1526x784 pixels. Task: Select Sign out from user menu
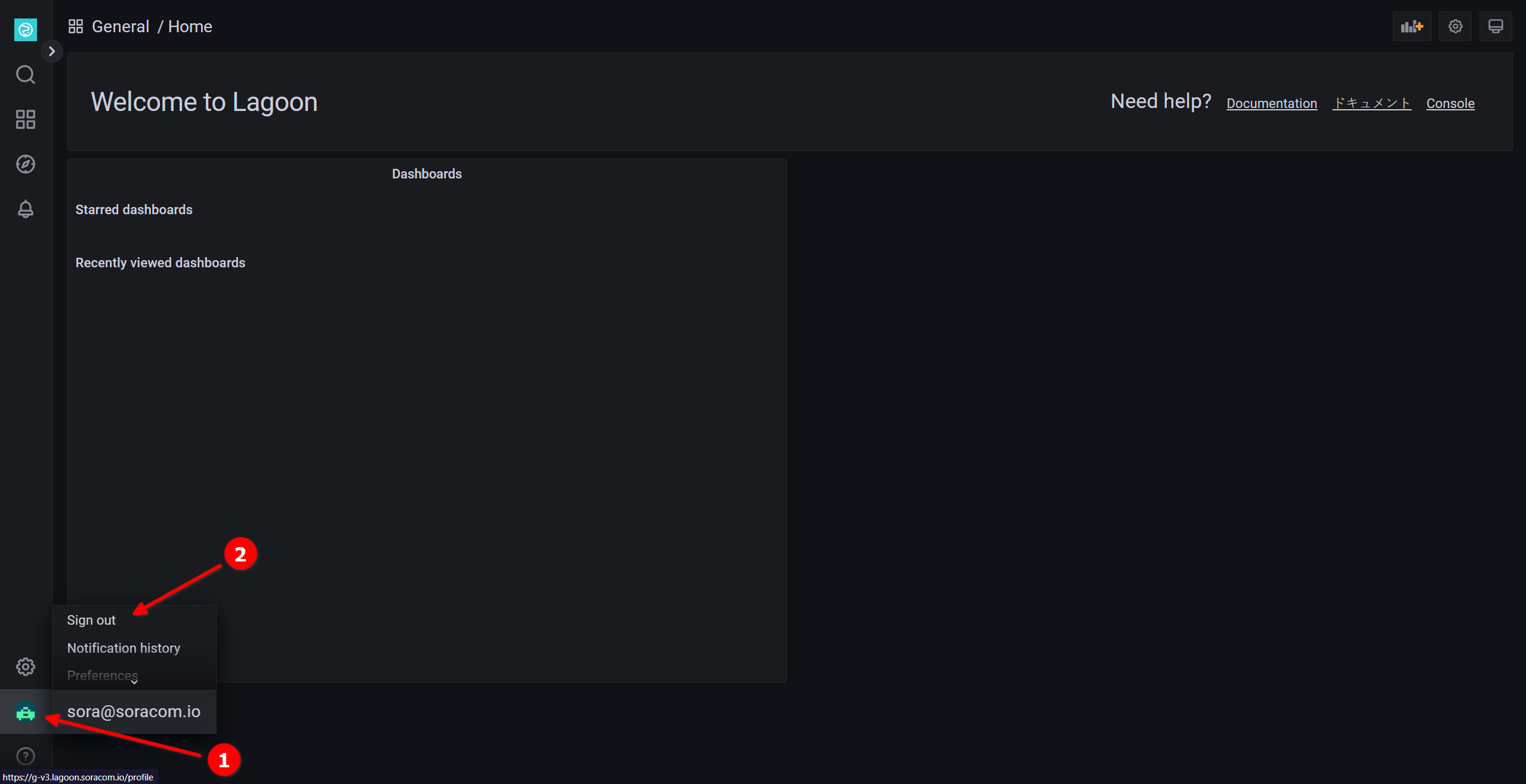click(x=91, y=620)
